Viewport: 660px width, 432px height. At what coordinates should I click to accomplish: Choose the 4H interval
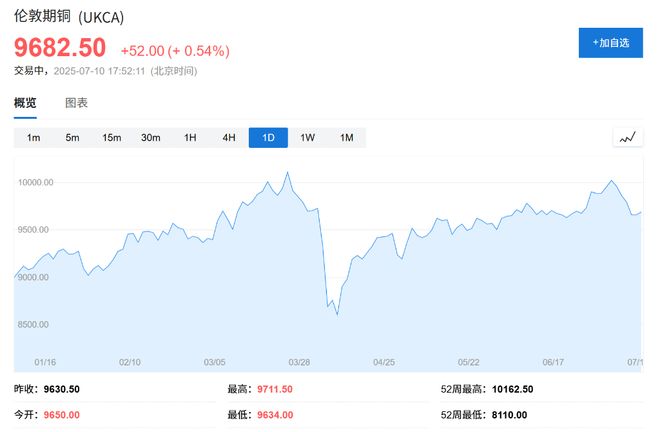[x=229, y=137]
